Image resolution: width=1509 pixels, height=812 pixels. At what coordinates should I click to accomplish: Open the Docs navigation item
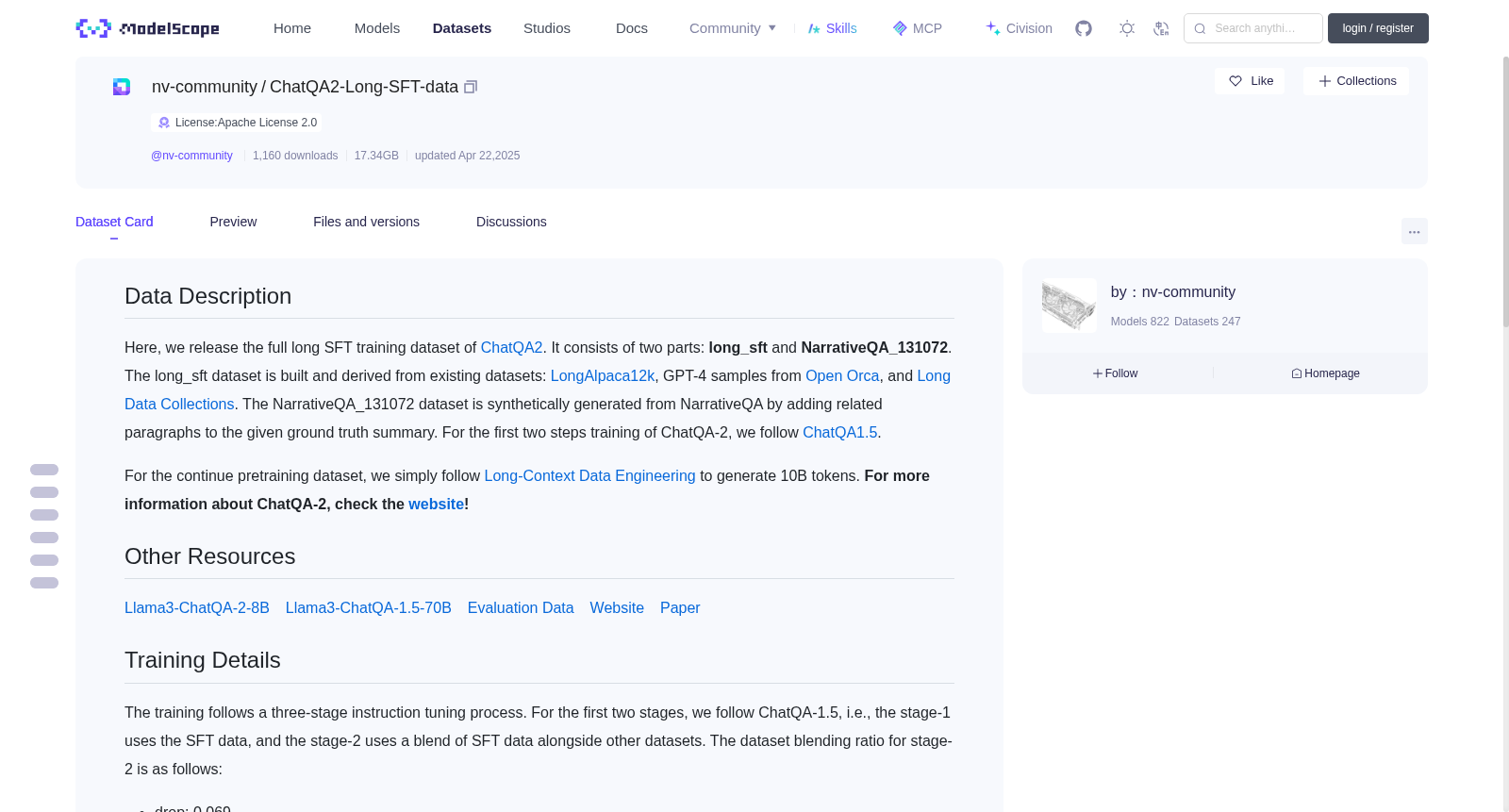click(x=632, y=28)
